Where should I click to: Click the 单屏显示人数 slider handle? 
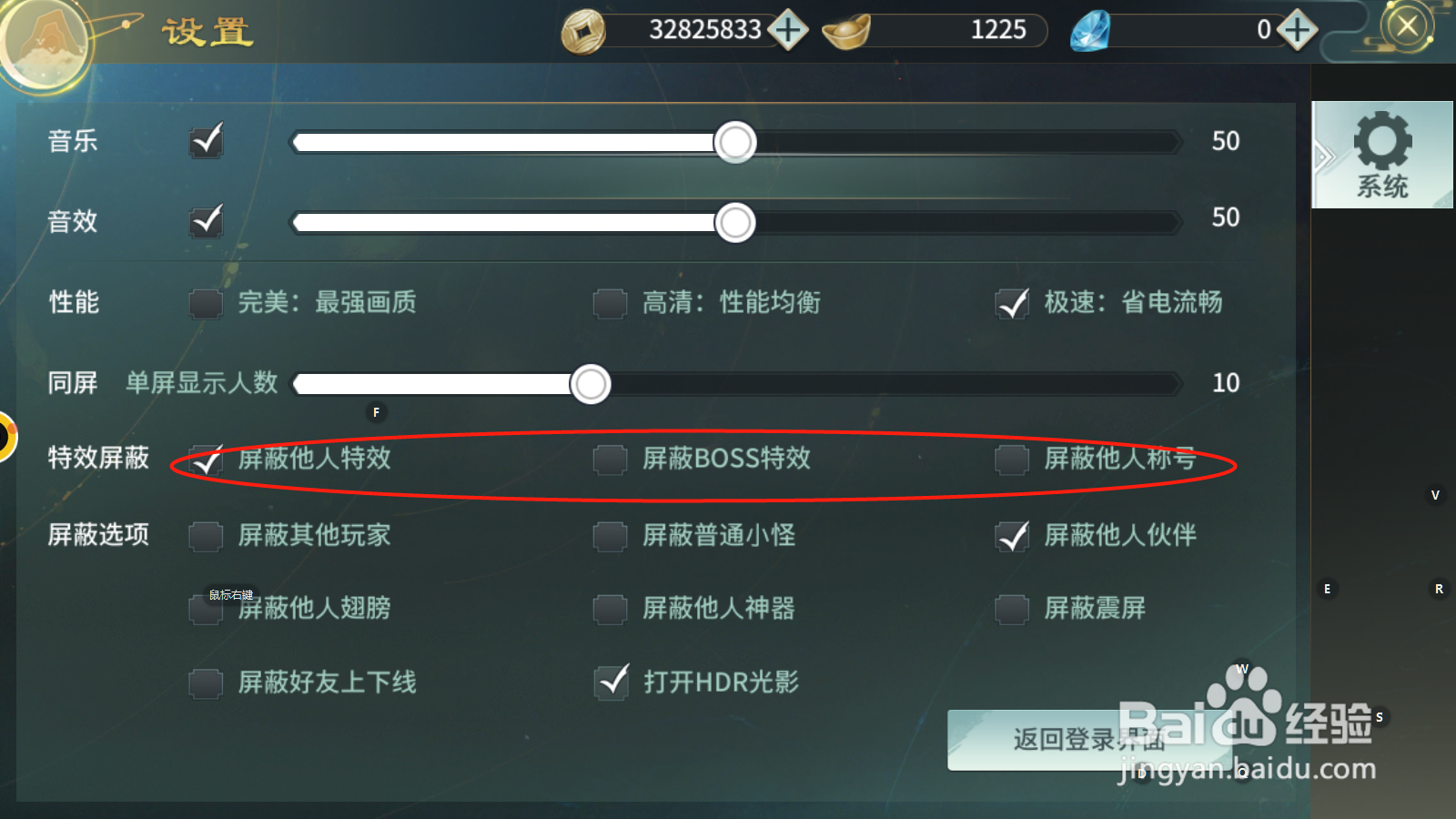click(x=591, y=384)
